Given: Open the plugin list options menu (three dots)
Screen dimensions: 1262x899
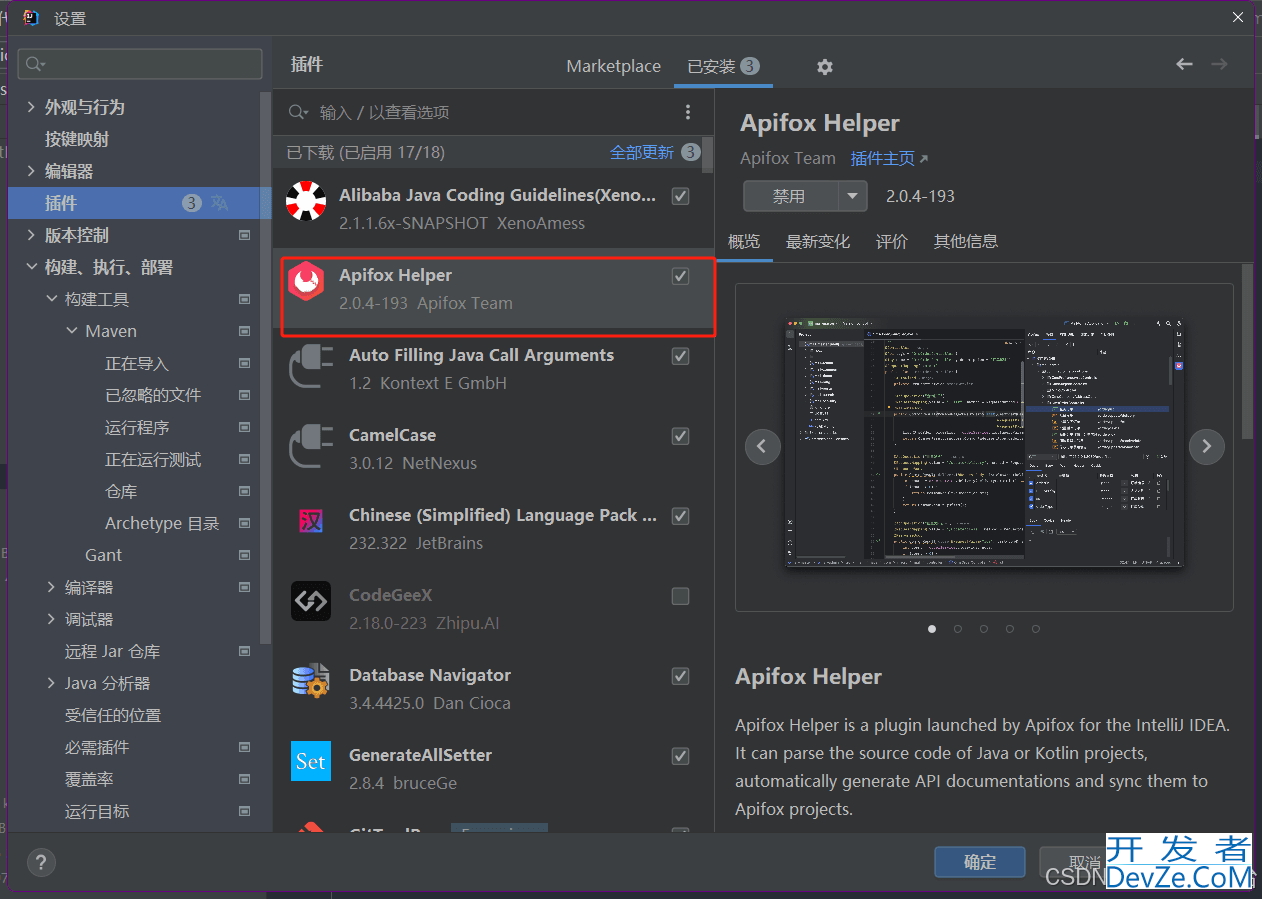Looking at the screenshot, I should [x=687, y=112].
